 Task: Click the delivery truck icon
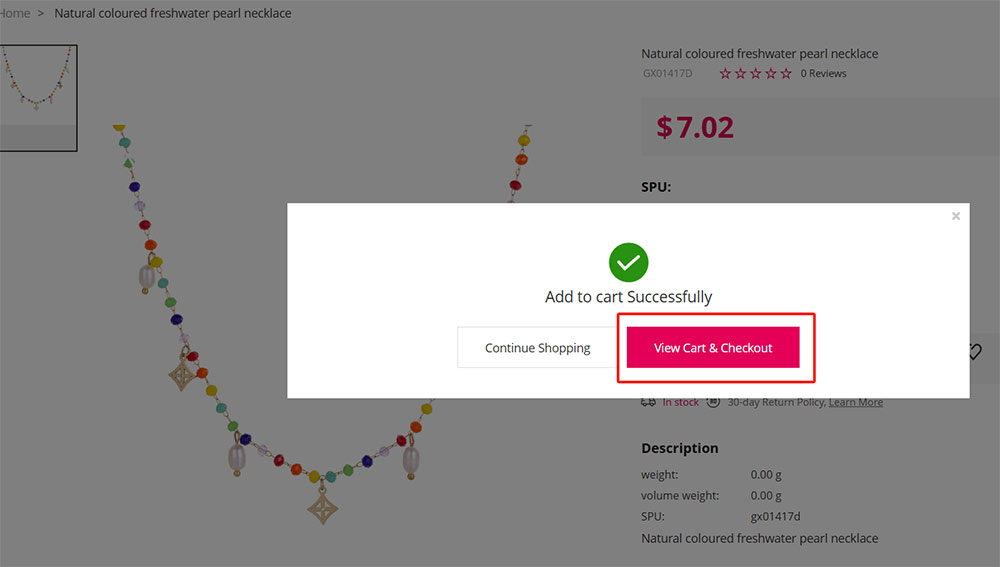tap(648, 402)
